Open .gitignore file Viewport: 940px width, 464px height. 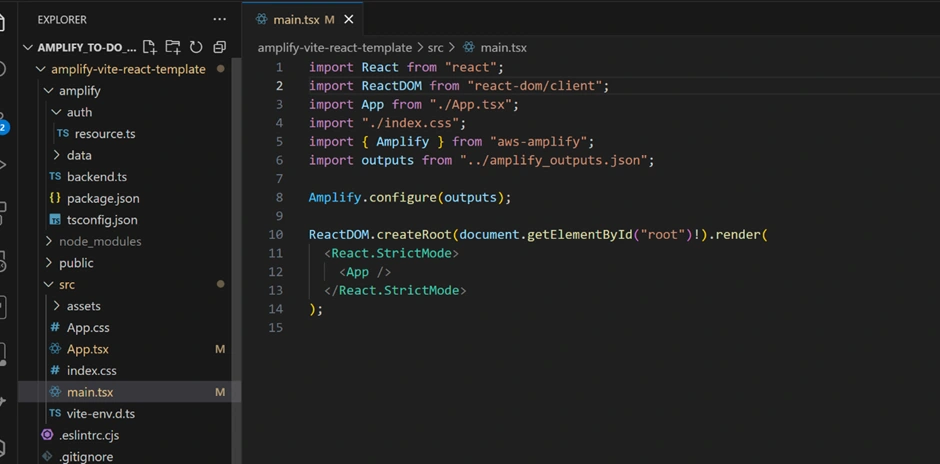86,457
